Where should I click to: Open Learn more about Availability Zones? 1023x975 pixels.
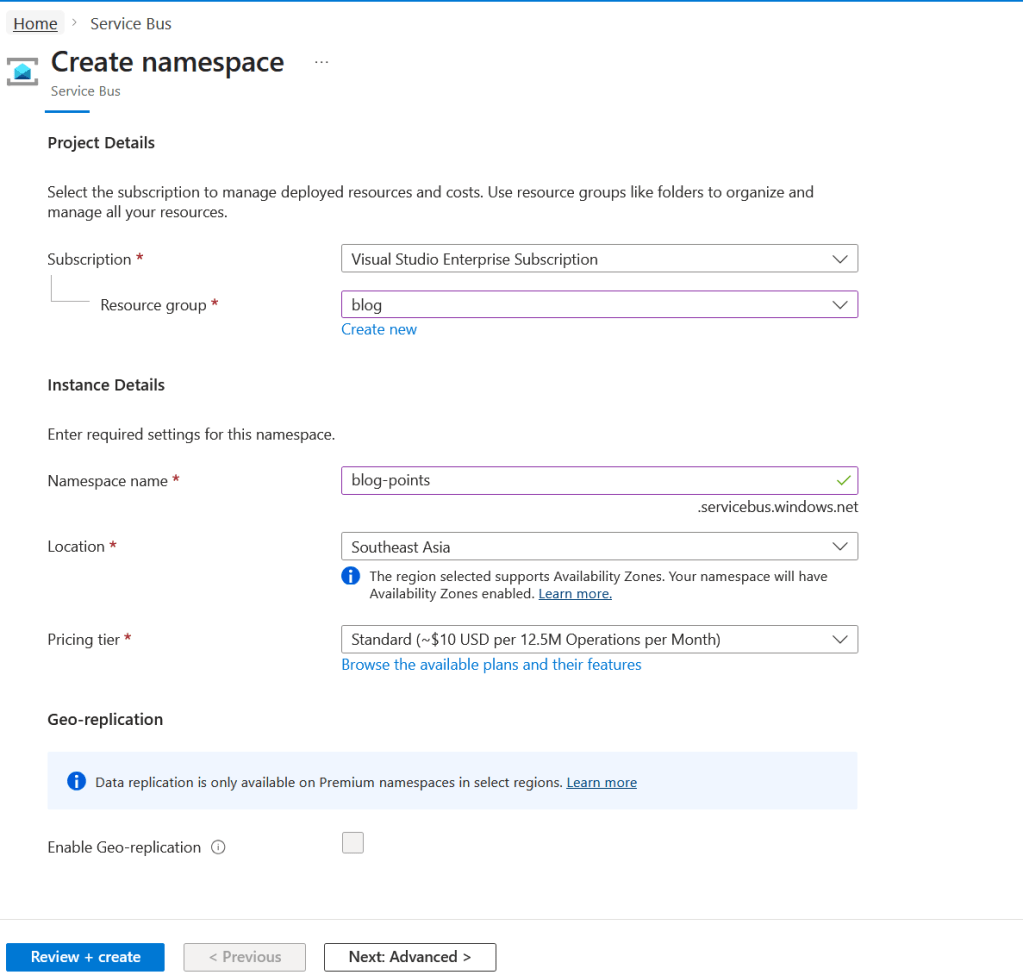575,594
